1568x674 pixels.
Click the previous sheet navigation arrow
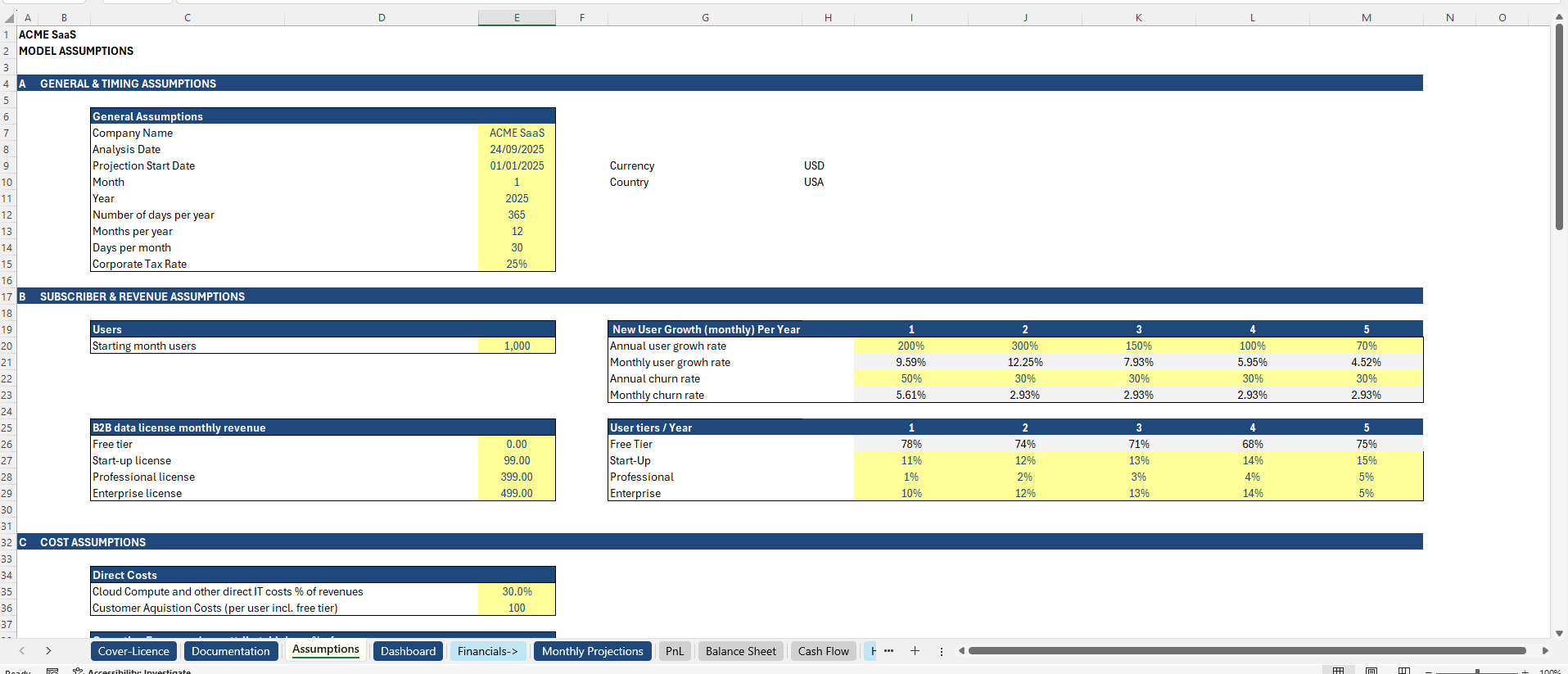22,651
